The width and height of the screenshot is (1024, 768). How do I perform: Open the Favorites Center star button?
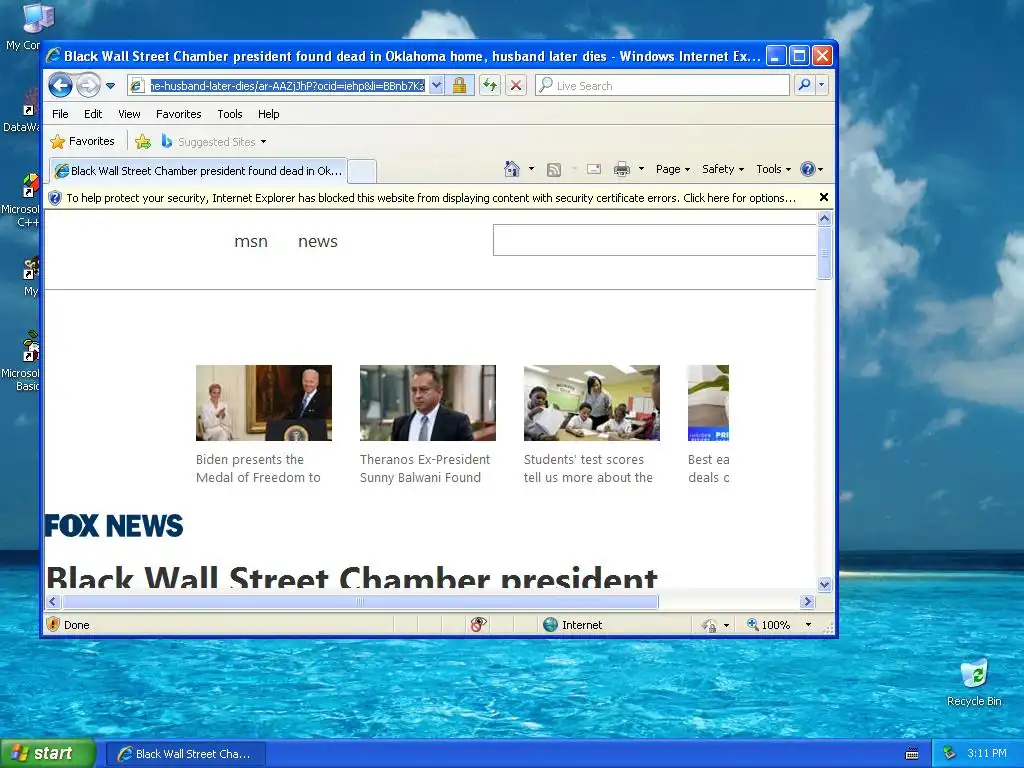tap(82, 141)
